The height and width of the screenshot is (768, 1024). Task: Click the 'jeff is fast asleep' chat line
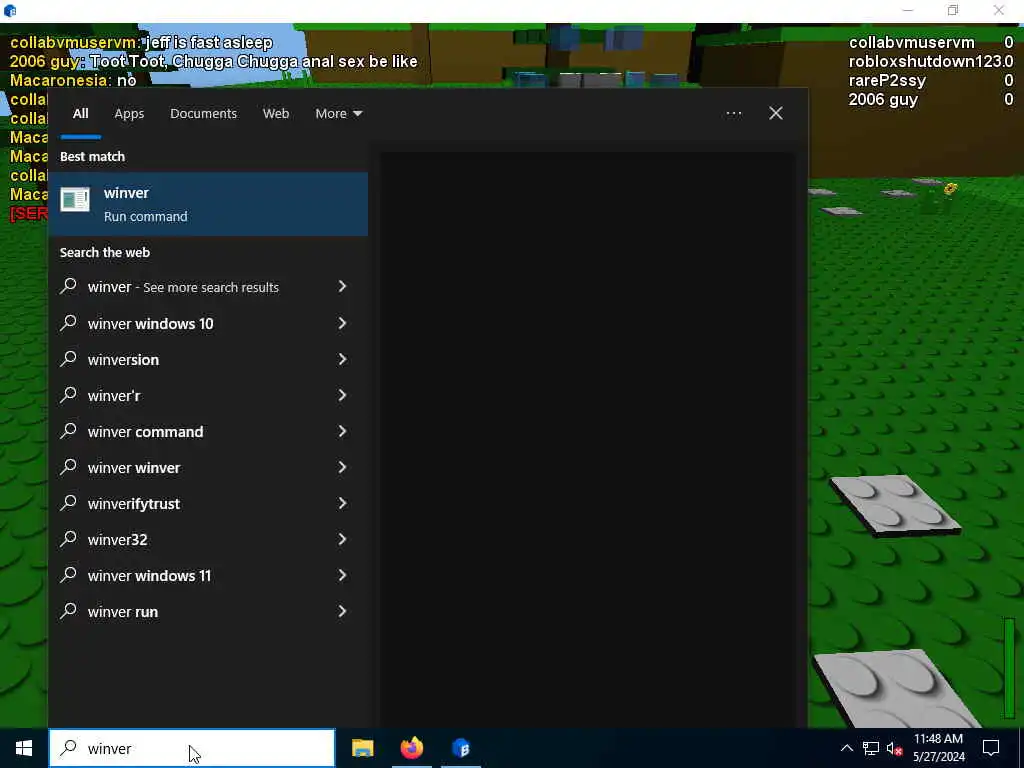[x=141, y=42]
